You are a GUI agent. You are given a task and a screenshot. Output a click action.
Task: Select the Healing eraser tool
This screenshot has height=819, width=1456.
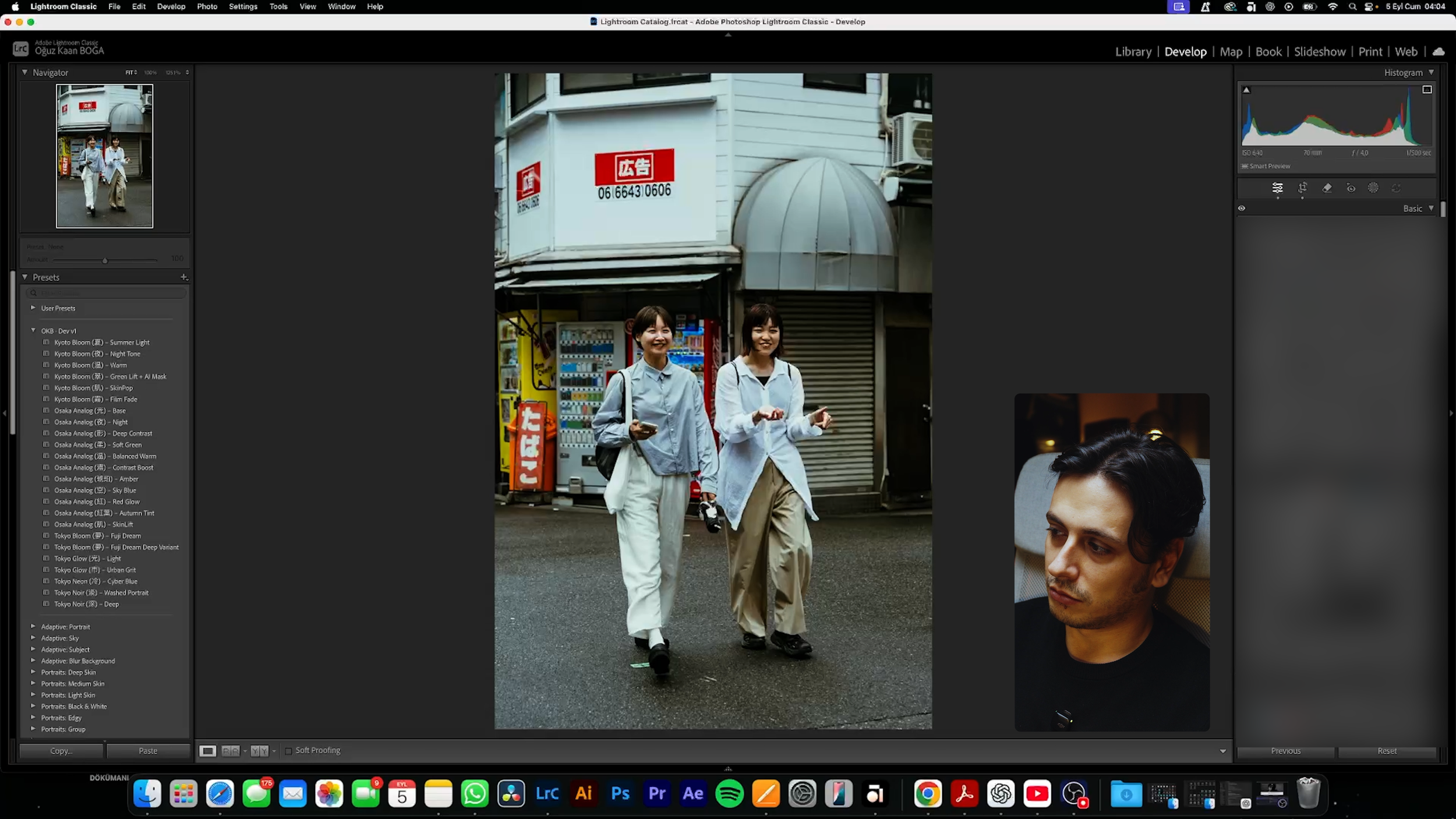[x=1327, y=188]
